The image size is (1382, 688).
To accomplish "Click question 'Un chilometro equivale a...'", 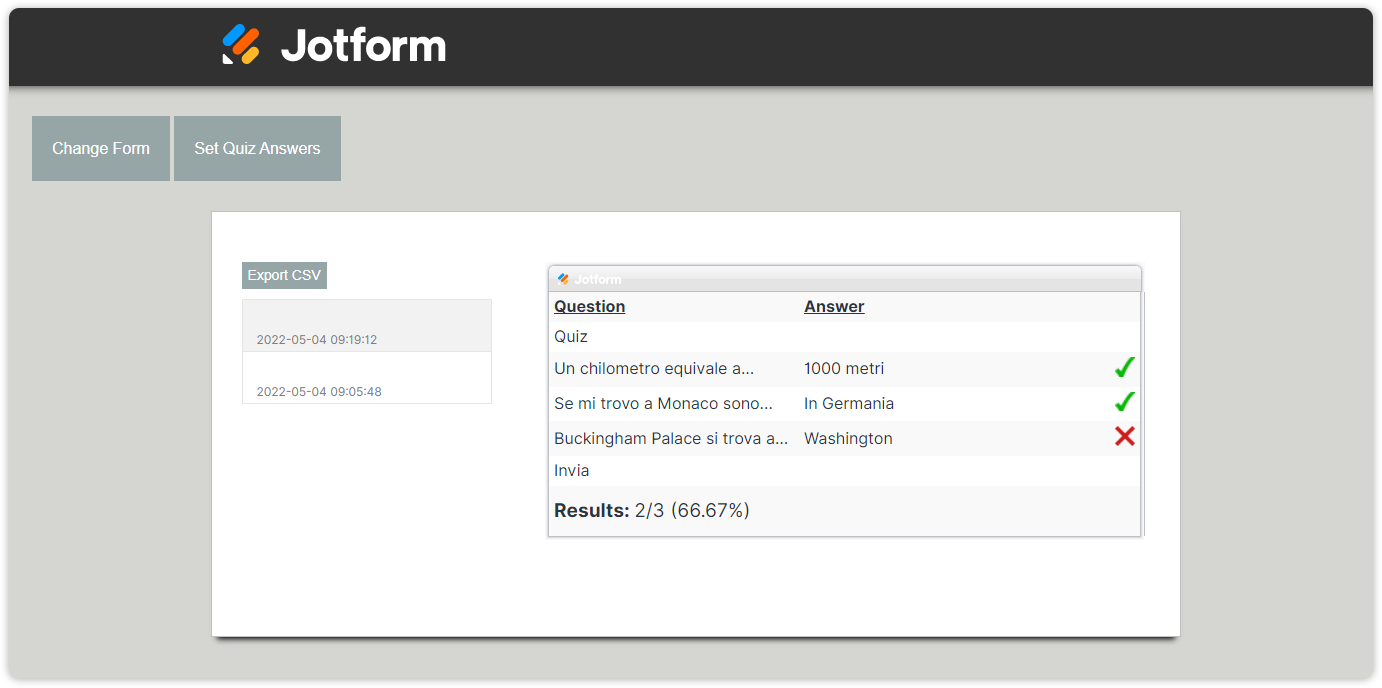I will point(654,368).
